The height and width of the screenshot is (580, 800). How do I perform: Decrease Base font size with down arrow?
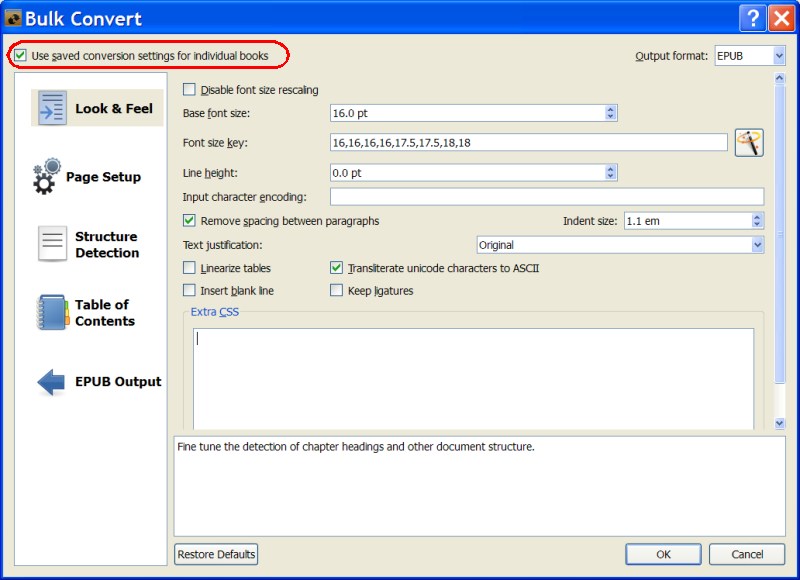pyautogui.click(x=610, y=116)
